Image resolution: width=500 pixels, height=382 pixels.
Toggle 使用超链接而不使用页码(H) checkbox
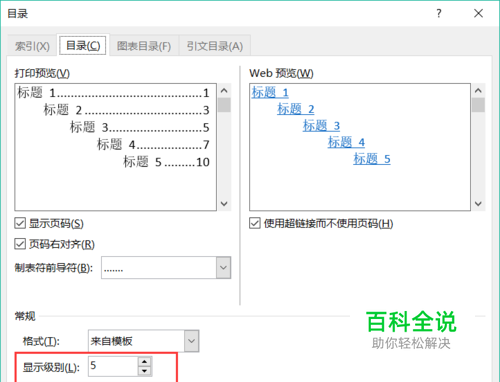255,223
